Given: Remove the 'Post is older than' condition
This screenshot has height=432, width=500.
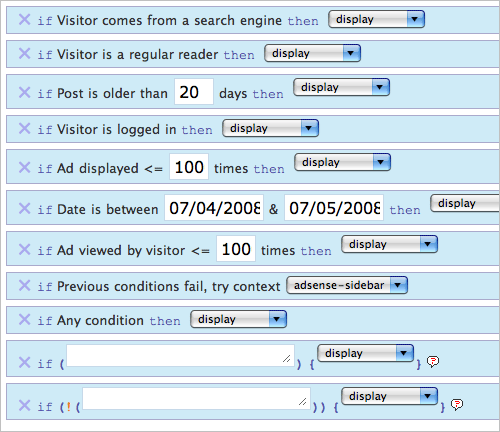Looking at the screenshot, I should pyautogui.click(x=24, y=92).
